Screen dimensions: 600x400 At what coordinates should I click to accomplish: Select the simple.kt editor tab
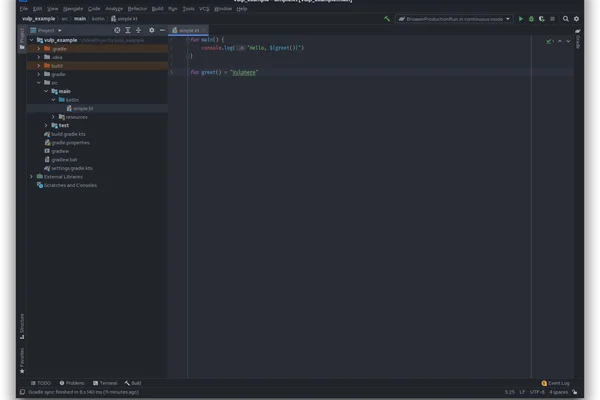coord(186,30)
